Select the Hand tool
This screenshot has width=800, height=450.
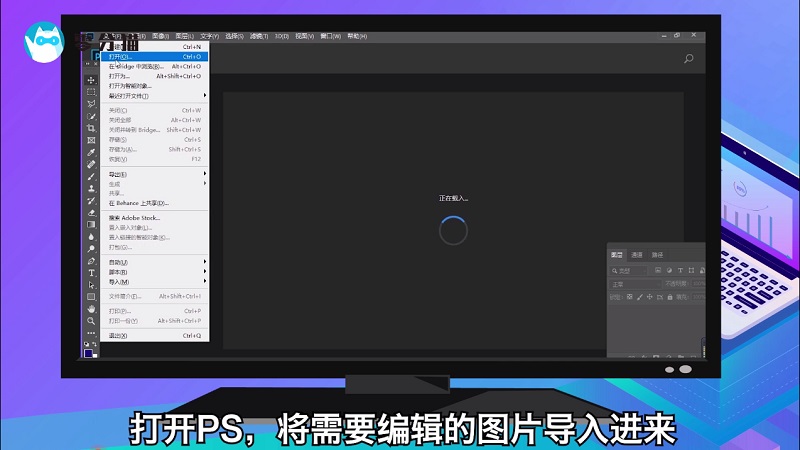point(91,308)
